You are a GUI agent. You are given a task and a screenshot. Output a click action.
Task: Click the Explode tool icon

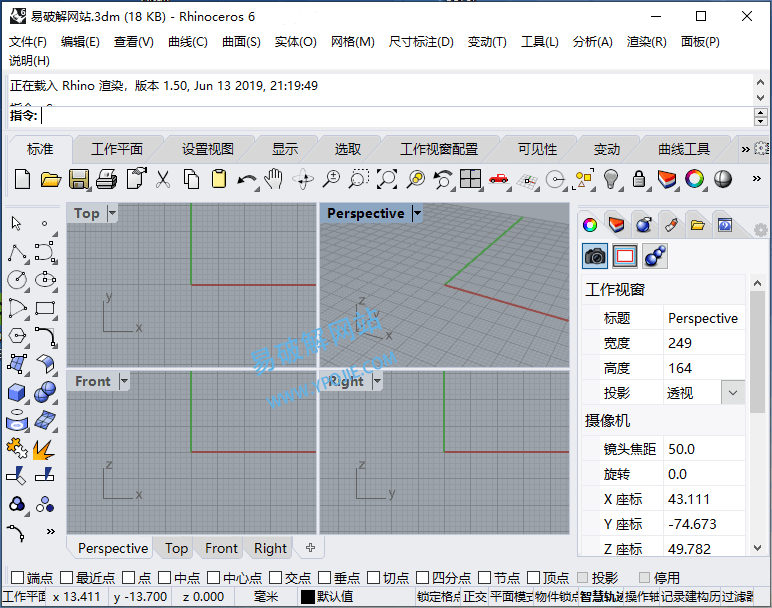click(x=44, y=448)
